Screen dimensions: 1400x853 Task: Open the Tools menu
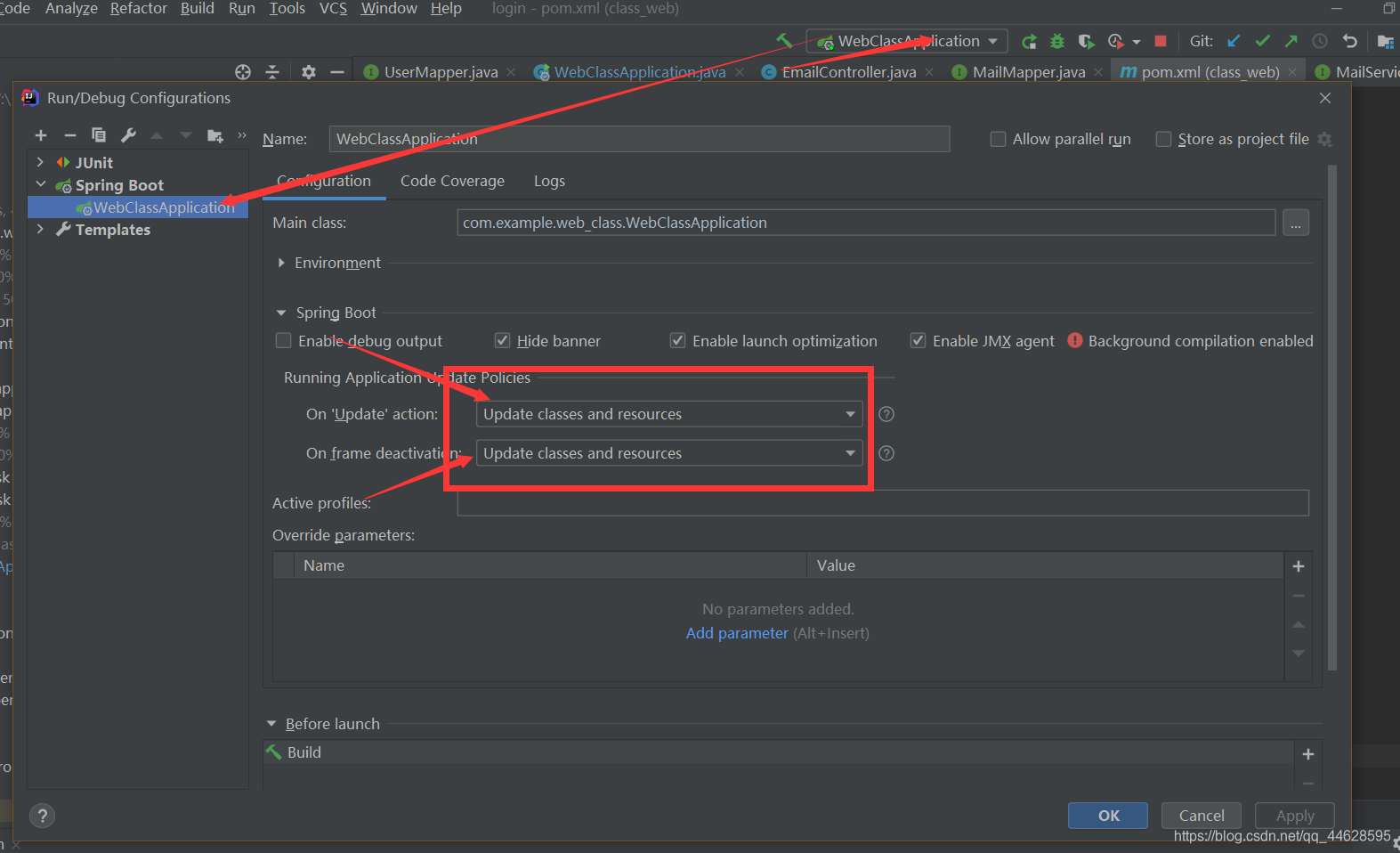(287, 8)
